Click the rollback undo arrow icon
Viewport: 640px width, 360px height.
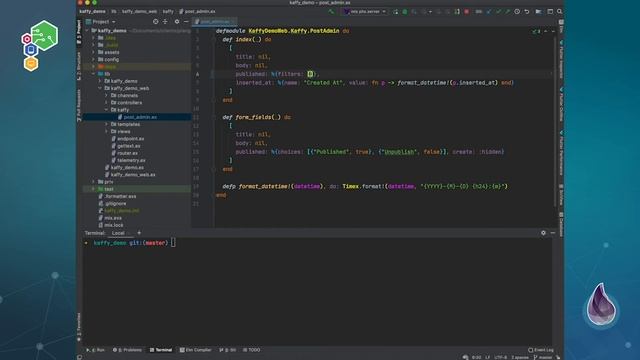[x=527, y=11]
